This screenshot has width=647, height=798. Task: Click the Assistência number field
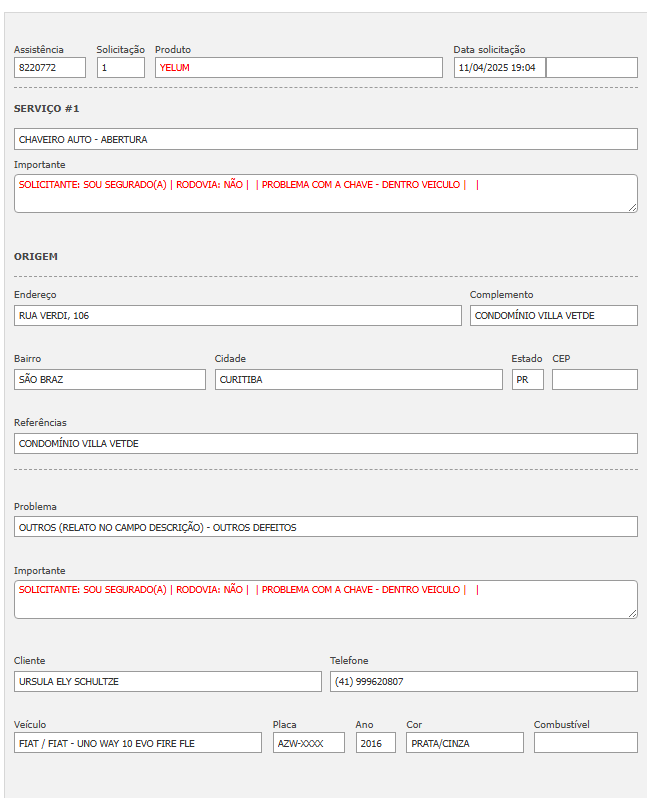pyautogui.click(x=49, y=68)
